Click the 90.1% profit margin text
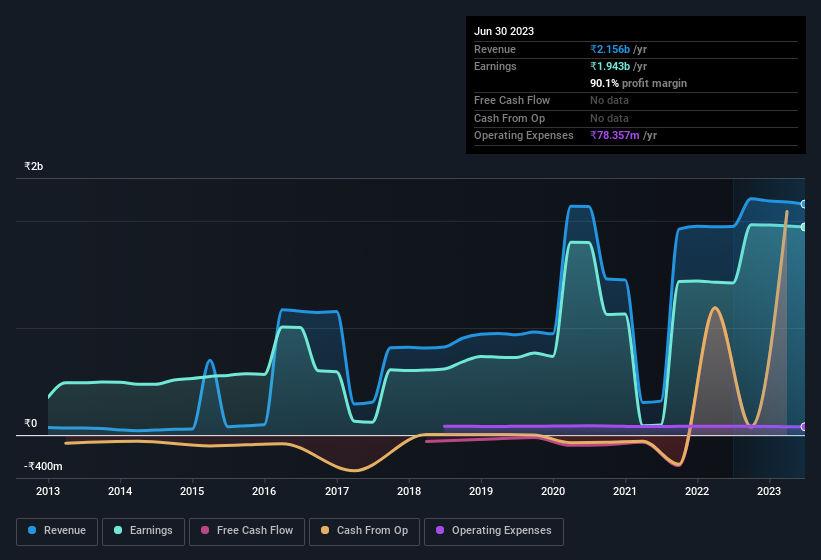The image size is (821, 560). click(638, 83)
